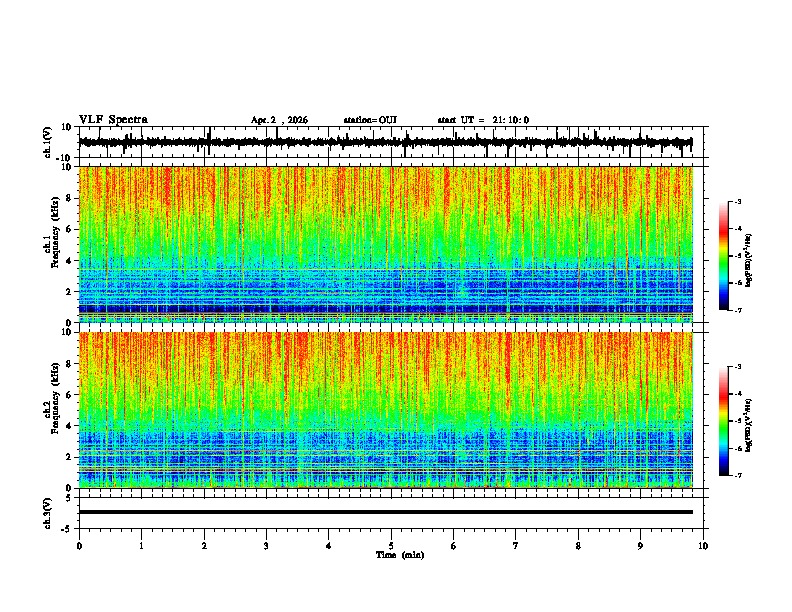Click the "-5" tick on ch.3(V) axis
792x612 pixels.
[68, 529]
